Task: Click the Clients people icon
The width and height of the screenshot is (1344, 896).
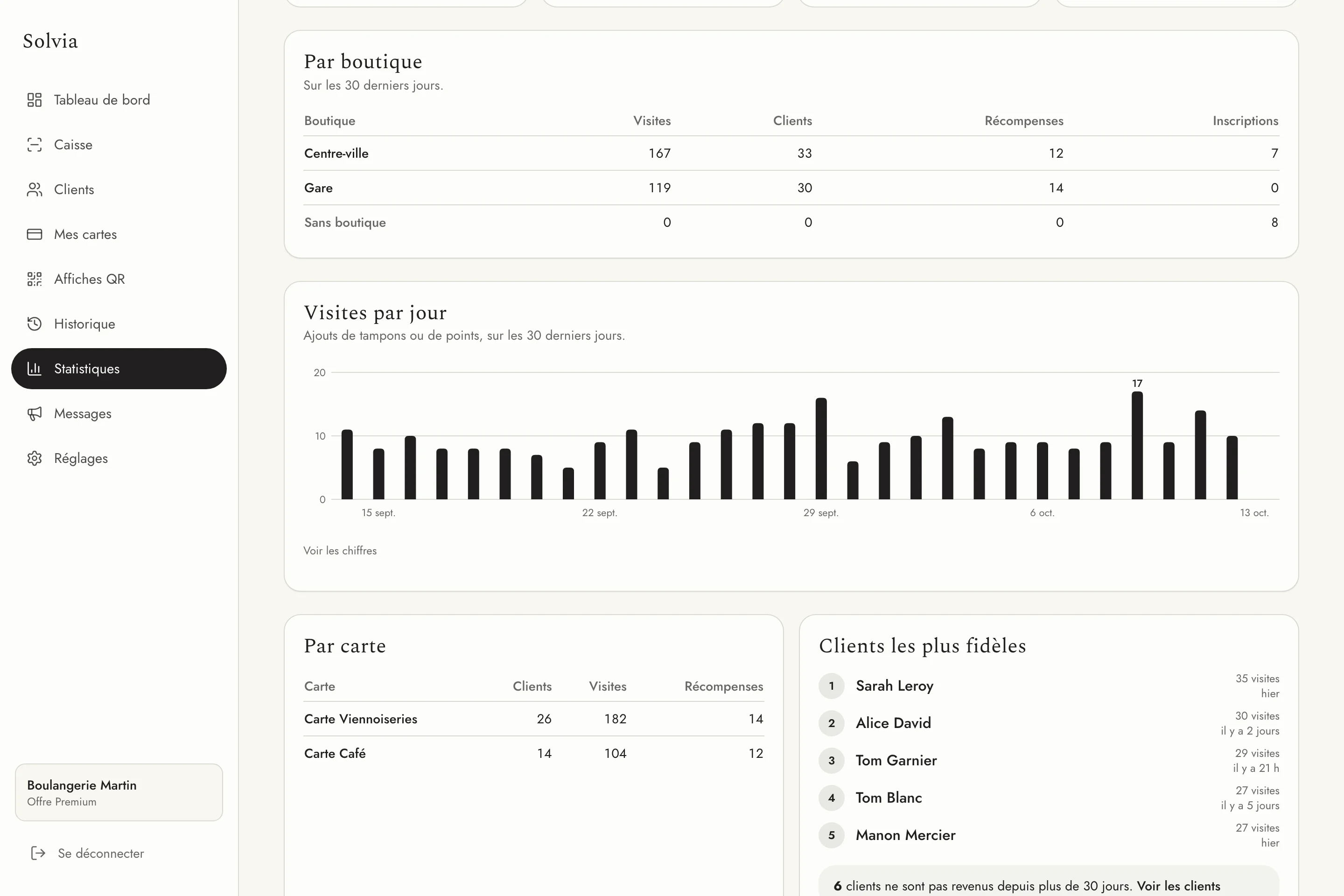Action: 34,190
